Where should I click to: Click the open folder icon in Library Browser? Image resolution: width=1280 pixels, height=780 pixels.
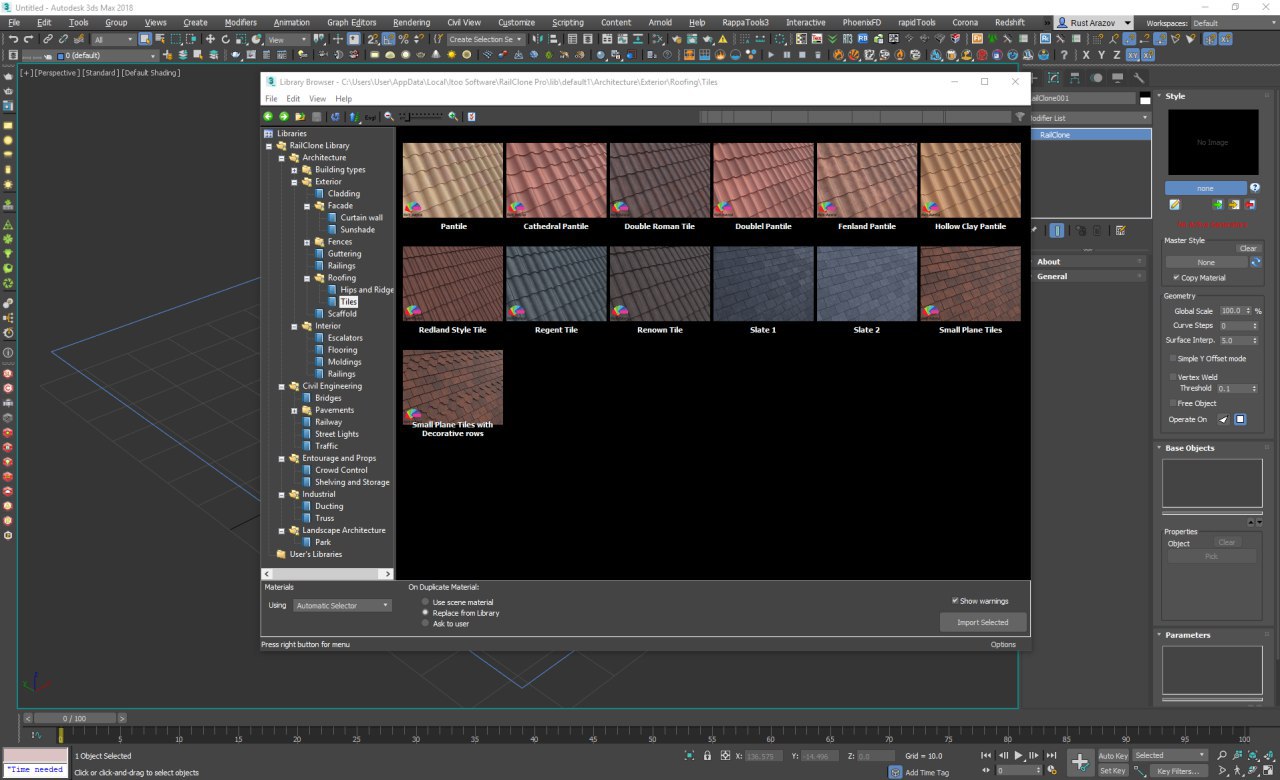coord(300,117)
